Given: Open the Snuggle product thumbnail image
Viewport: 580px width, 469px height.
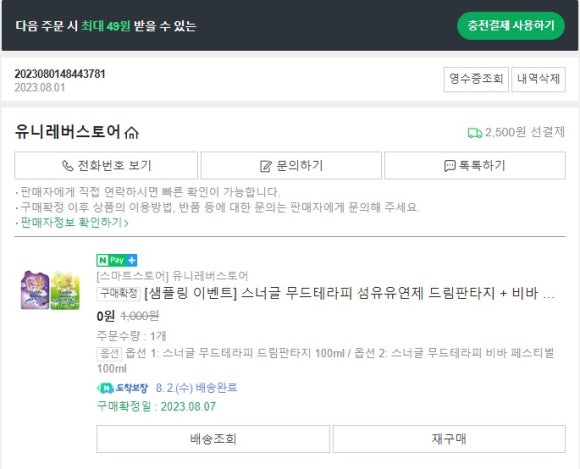Looking at the screenshot, I should [x=50, y=290].
